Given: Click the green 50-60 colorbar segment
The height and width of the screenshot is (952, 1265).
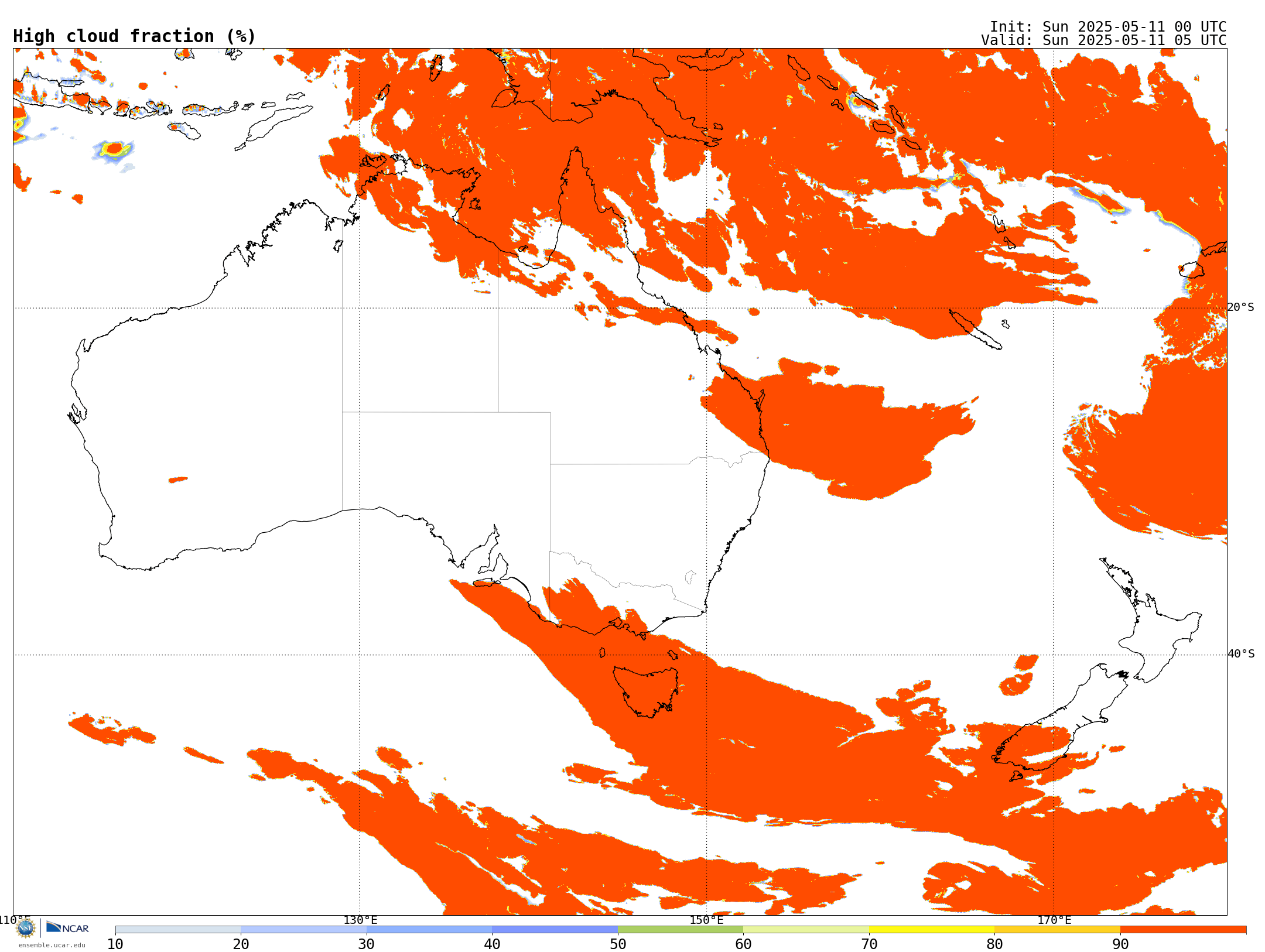Looking at the screenshot, I should point(681,930).
